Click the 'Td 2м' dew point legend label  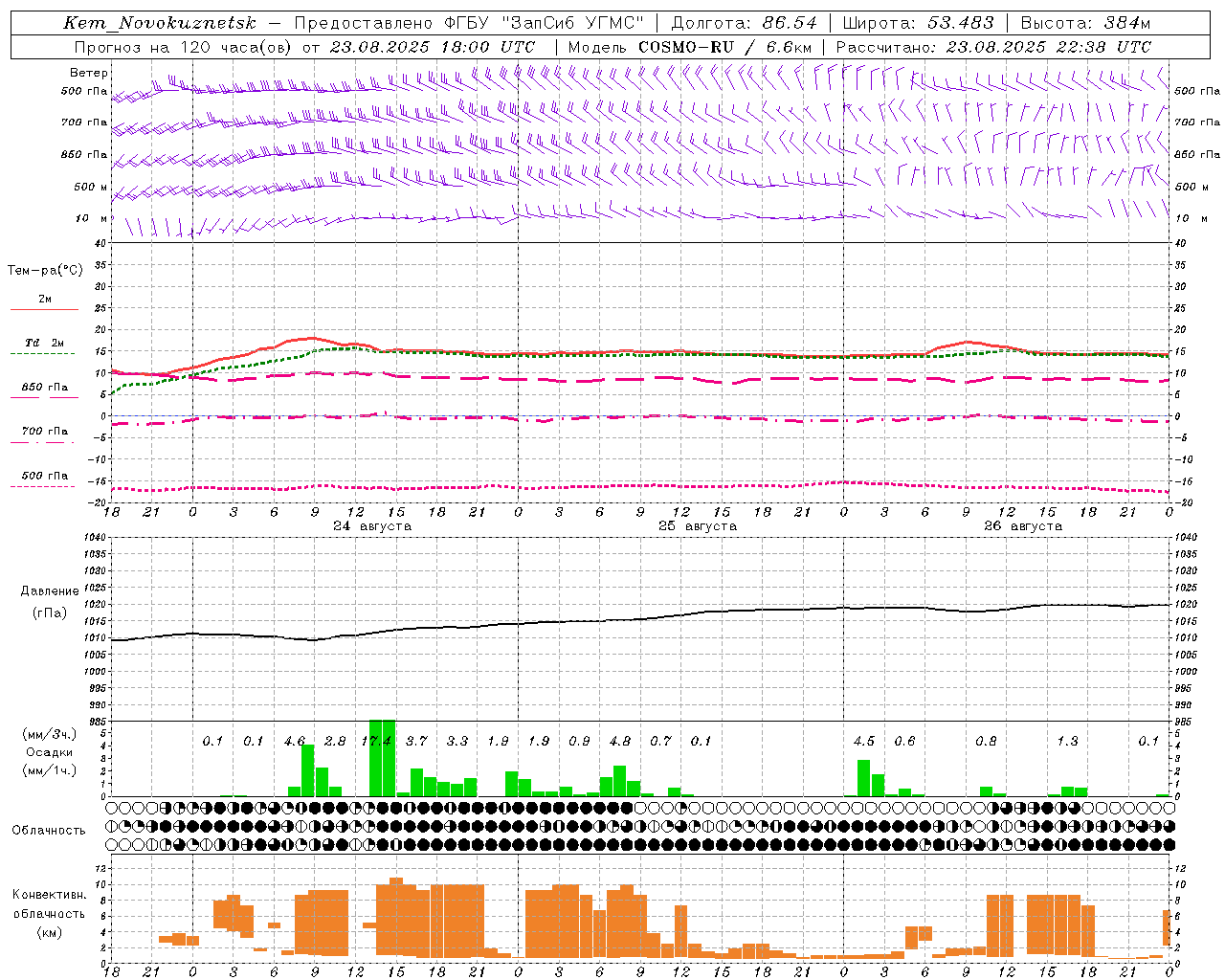tap(44, 343)
